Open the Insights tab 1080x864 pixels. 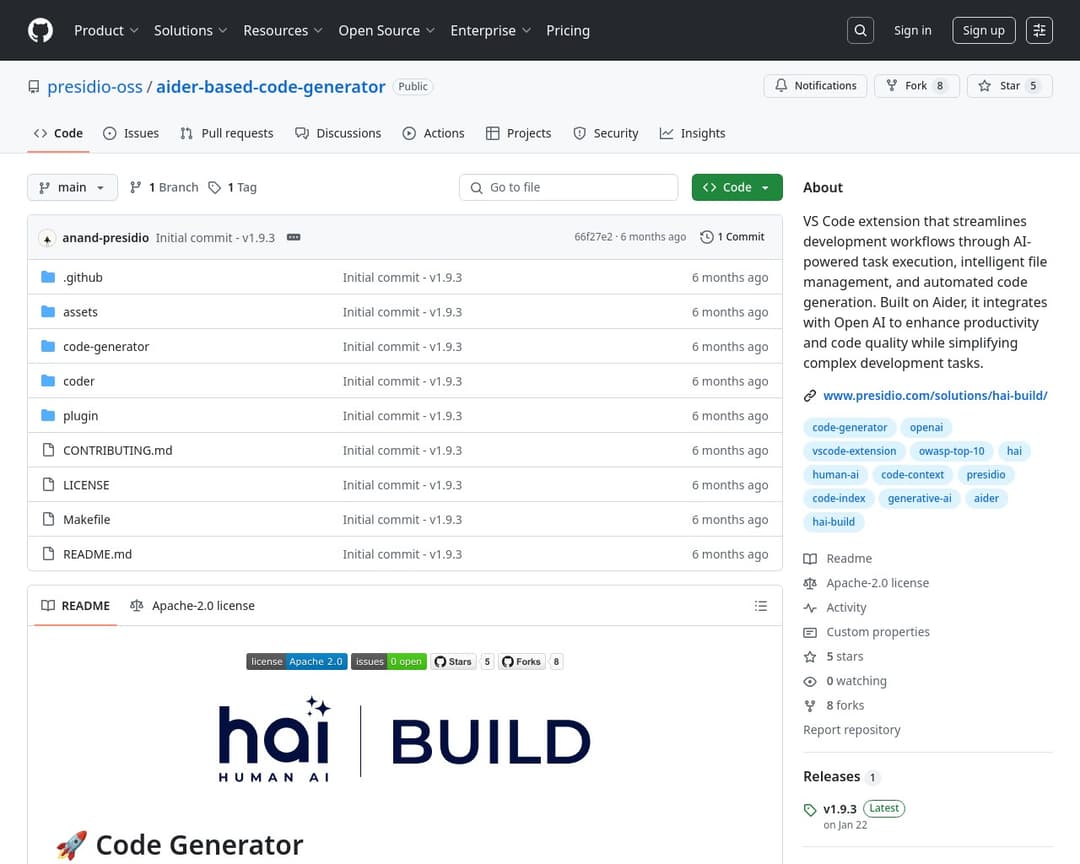(692, 133)
